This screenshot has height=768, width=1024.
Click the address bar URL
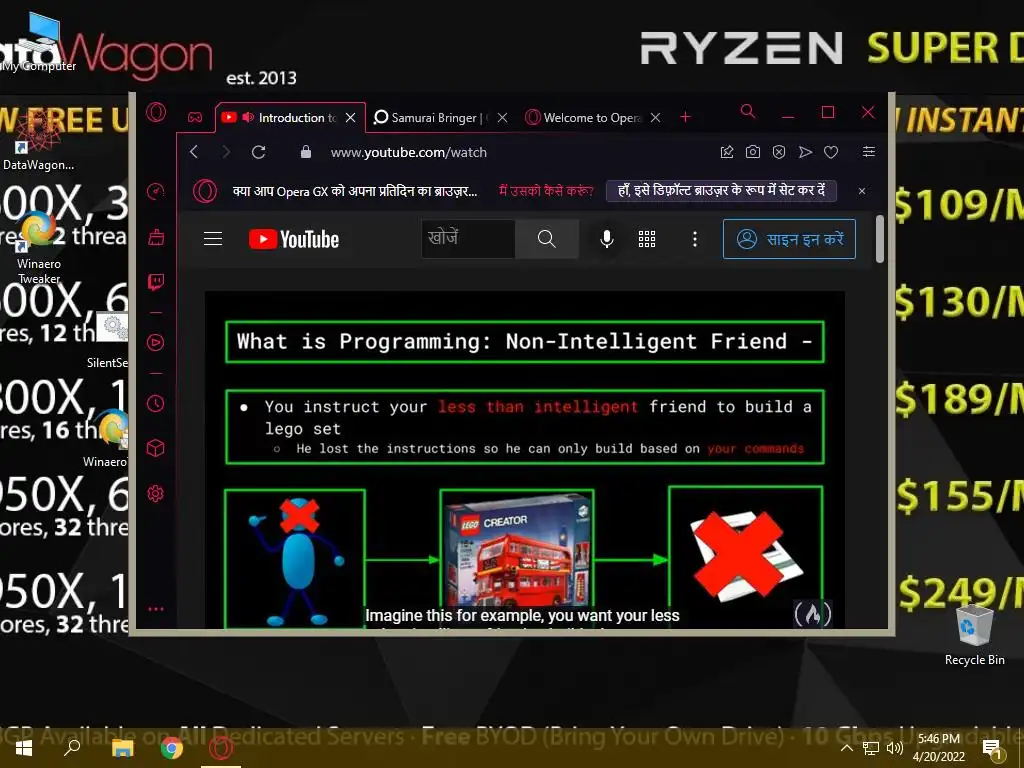(x=408, y=152)
